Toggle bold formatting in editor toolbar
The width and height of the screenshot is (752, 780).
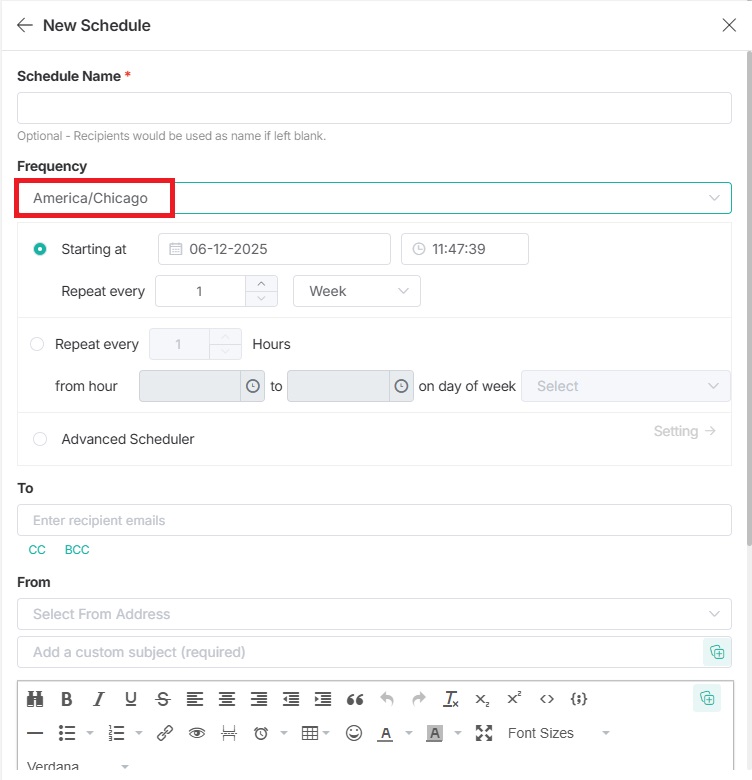67,699
